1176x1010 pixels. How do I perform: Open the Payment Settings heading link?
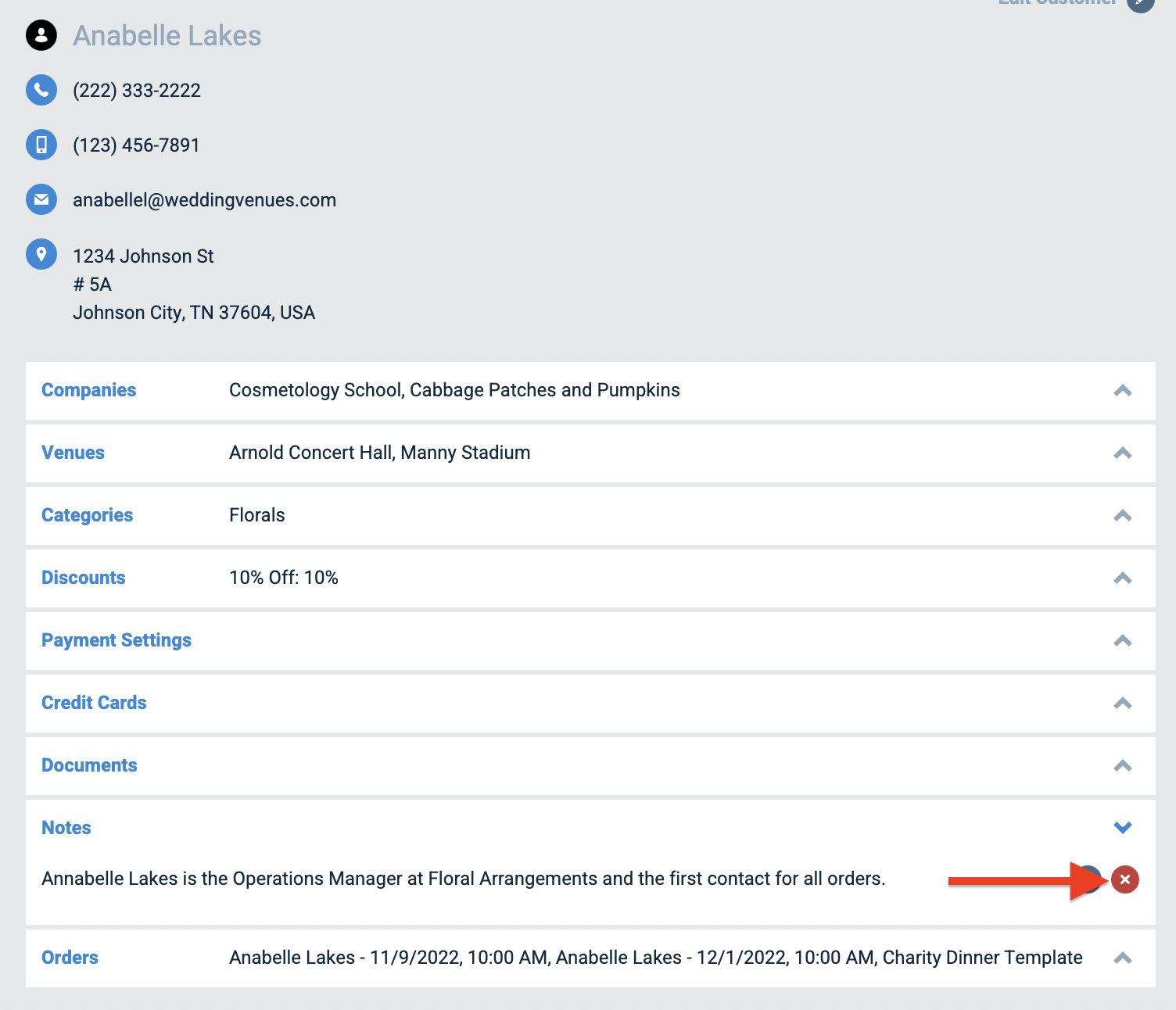pyautogui.click(x=117, y=640)
